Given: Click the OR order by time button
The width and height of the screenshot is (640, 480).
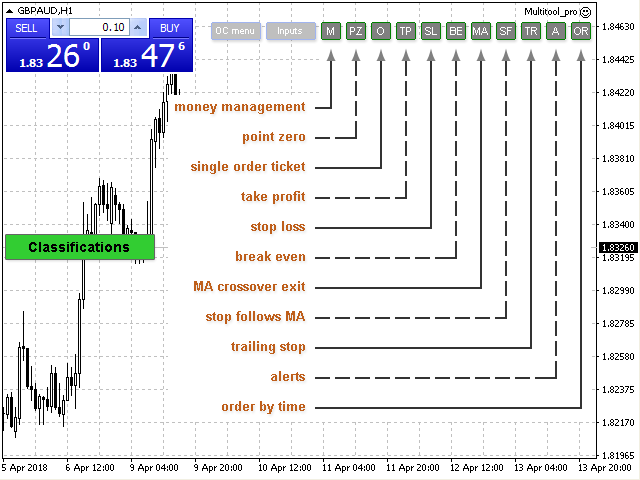Looking at the screenshot, I should pyautogui.click(x=581, y=31).
